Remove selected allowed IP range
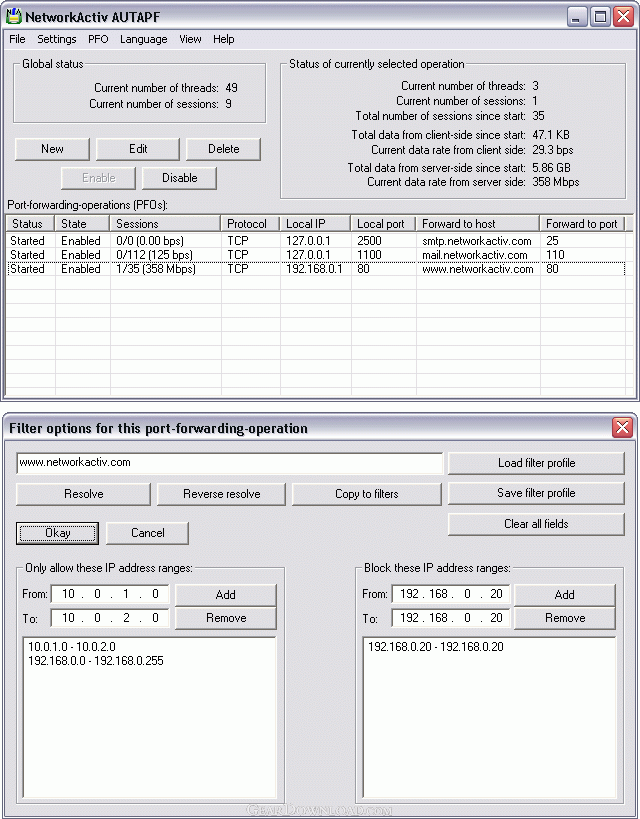The height and width of the screenshot is (819, 640). (226, 618)
